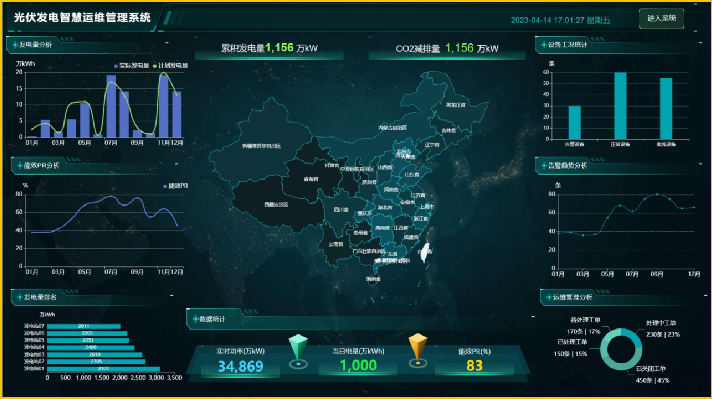Screen dimensions: 712x399
Task: Toggle the 计划发电量 legend series
Action: coord(170,66)
